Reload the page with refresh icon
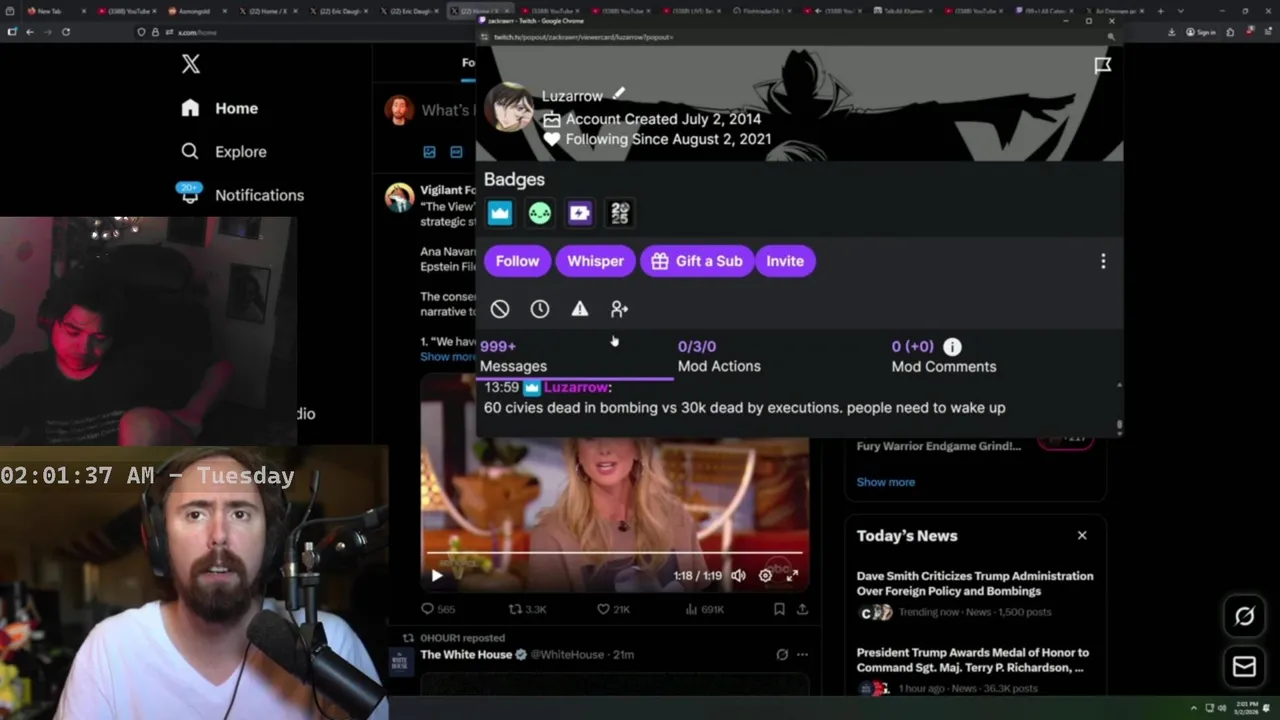1280x720 pixels. 66,32
